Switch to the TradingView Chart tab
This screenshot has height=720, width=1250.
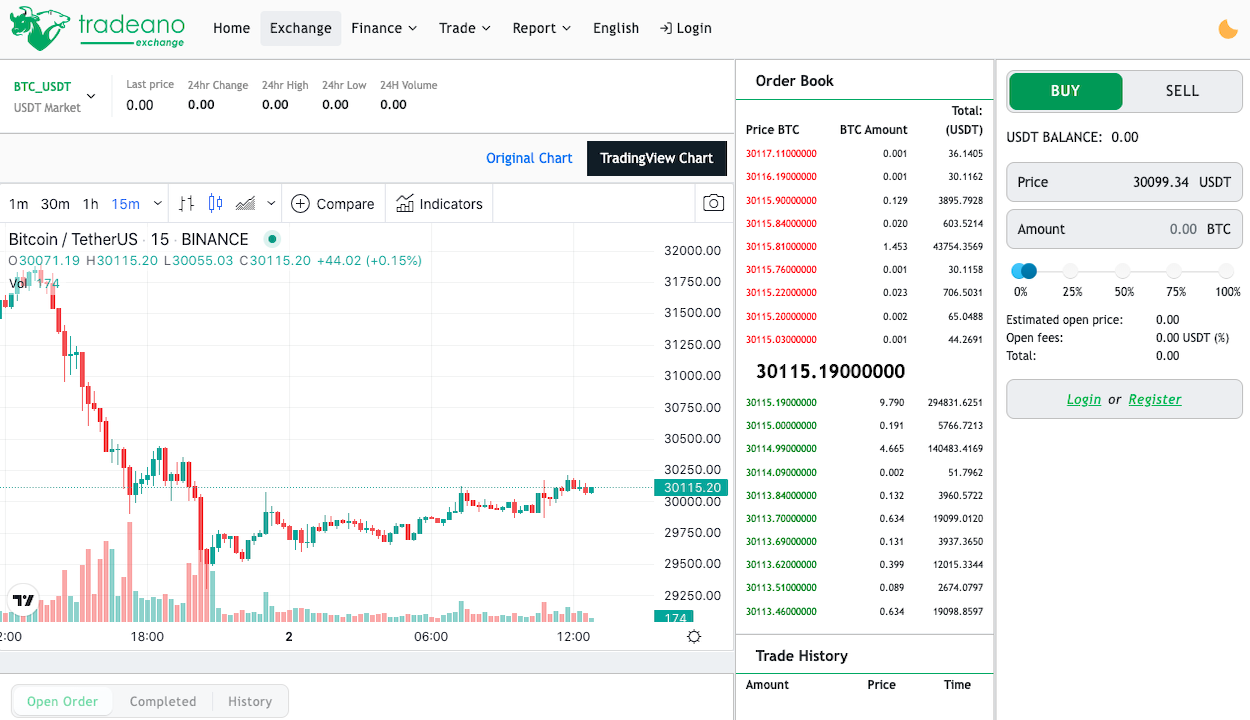tap(657, 158)
